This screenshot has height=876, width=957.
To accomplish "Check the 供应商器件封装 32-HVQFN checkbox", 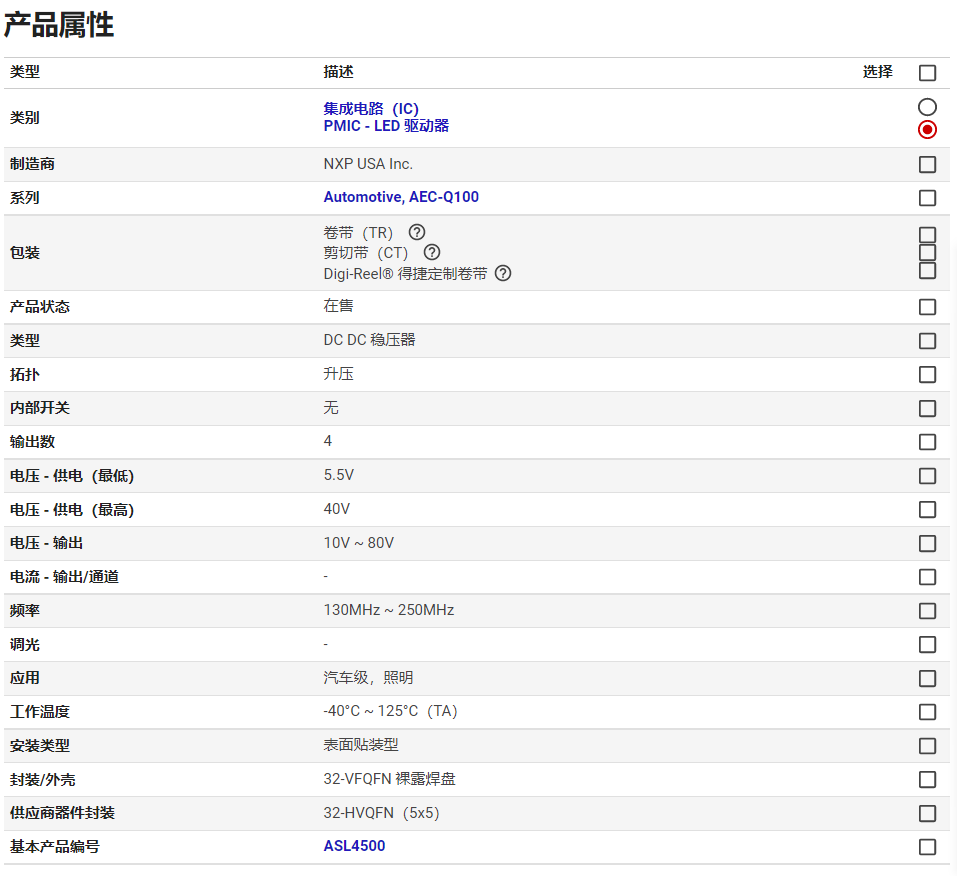I will click(x=927, y=813).
